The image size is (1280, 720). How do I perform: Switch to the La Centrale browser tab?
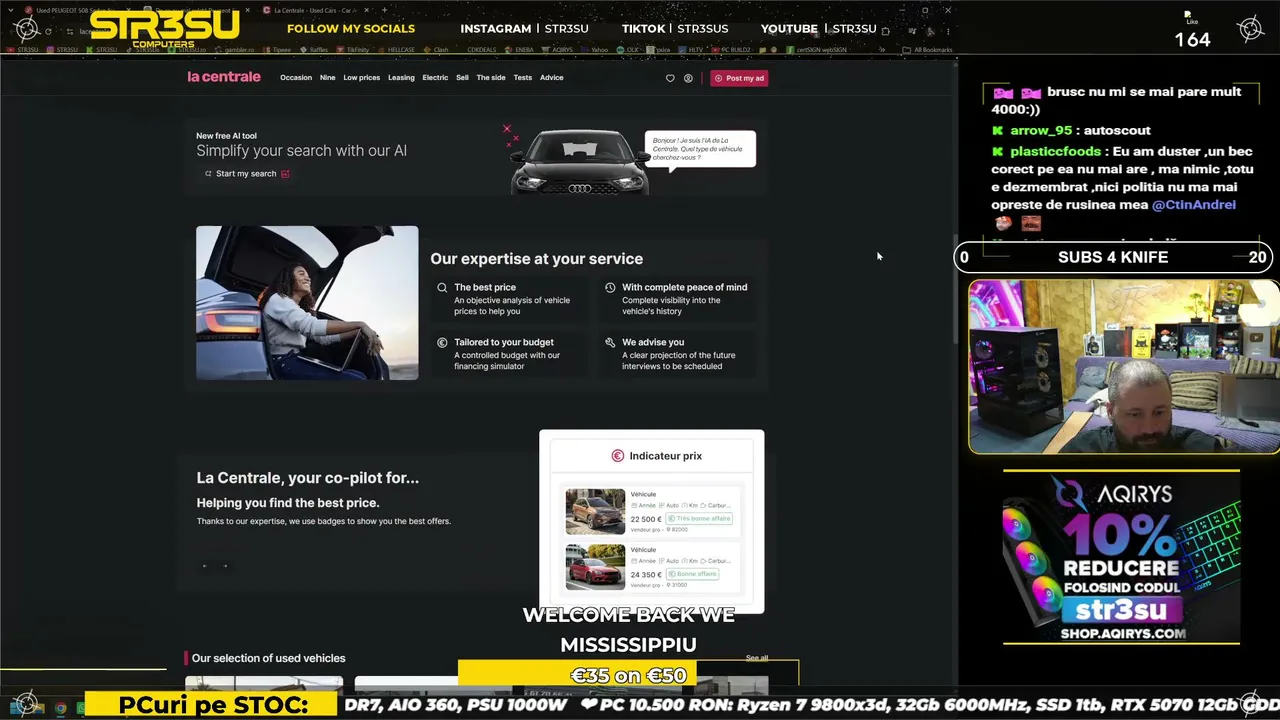[x=316, y=10]
